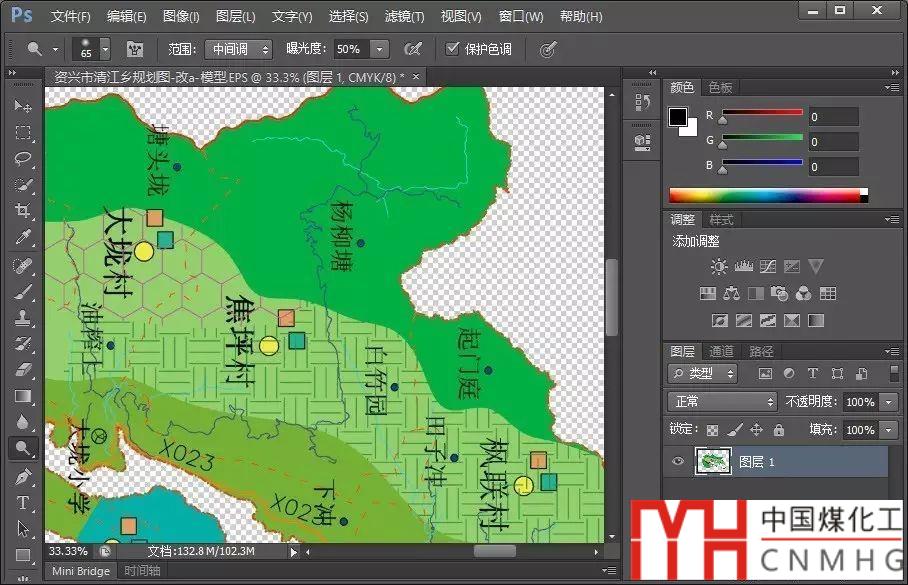Select the Crop tool
Image resolution: width=908 pixels, height=585 pixels.
22,211
